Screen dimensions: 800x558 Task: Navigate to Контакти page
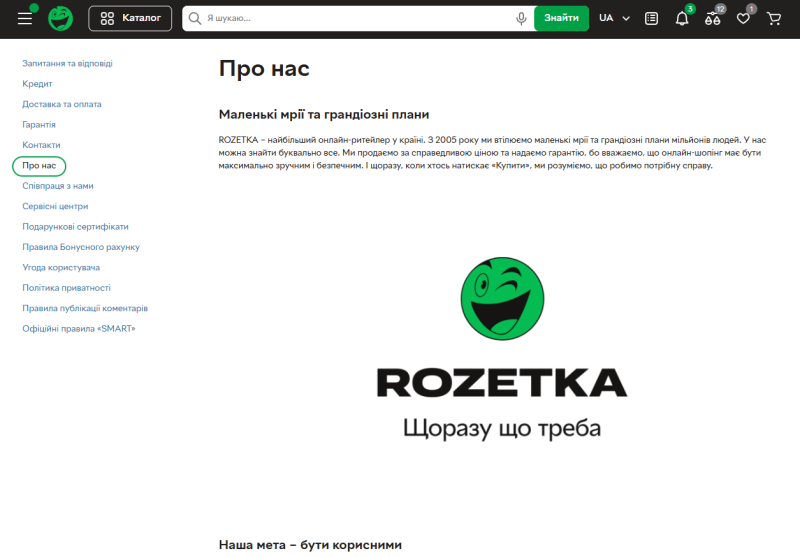pyautogui.click(x=41, y=145)
